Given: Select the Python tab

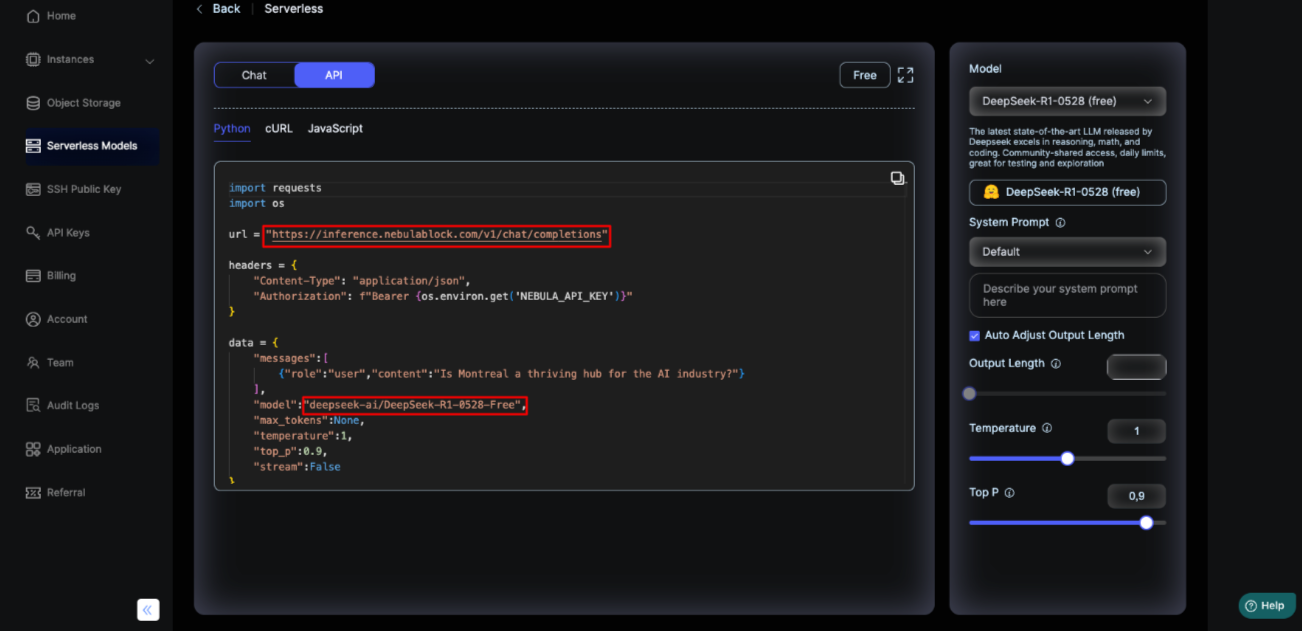Looking at the screenshot, I should [x=232, y=129].
